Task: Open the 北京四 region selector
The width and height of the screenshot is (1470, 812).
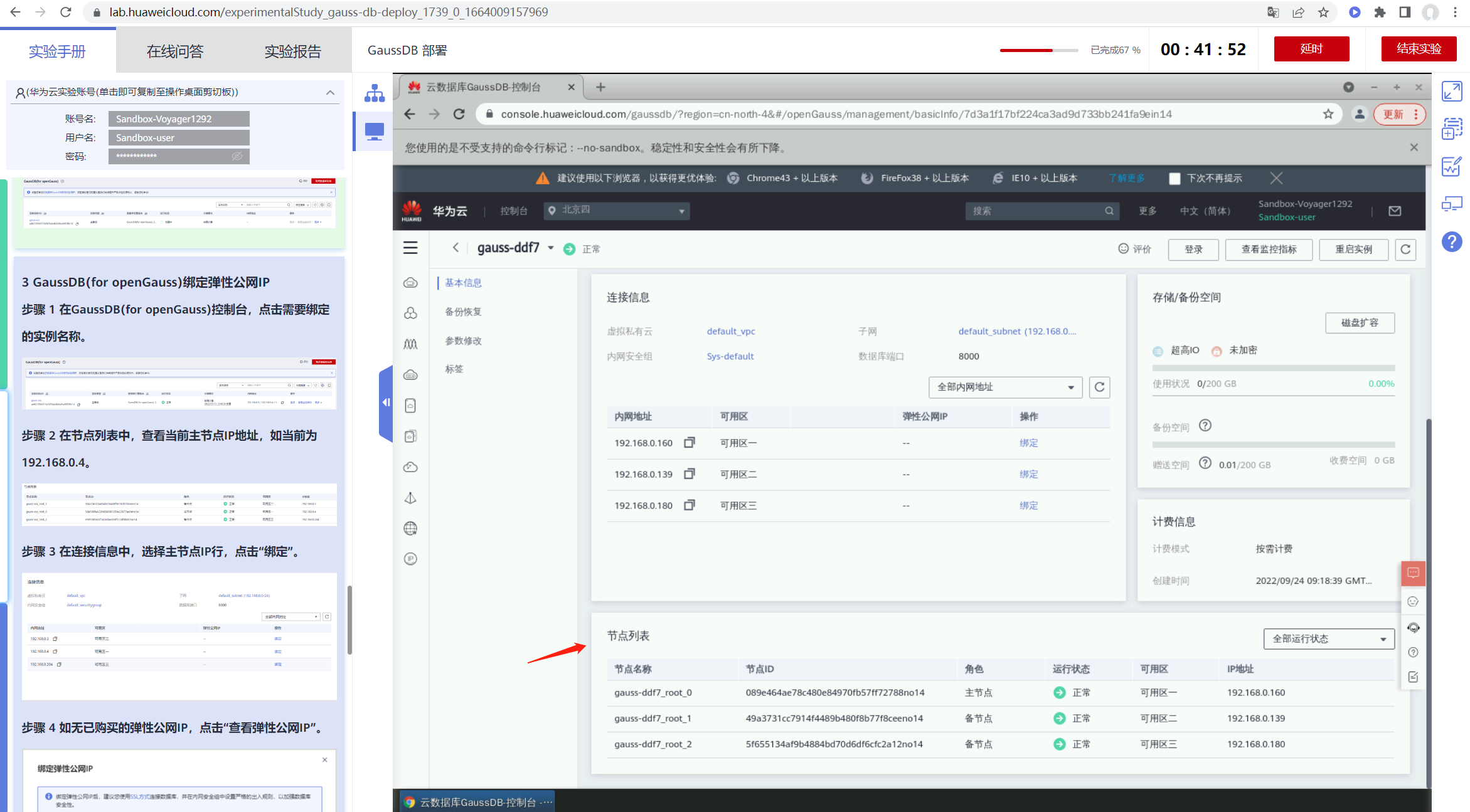Action: pos(616,211)
